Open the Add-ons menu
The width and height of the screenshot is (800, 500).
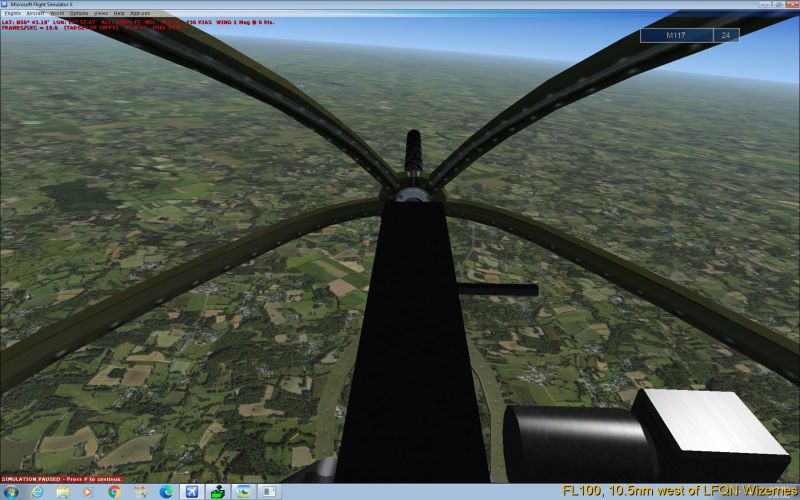(x=140, y=13)
